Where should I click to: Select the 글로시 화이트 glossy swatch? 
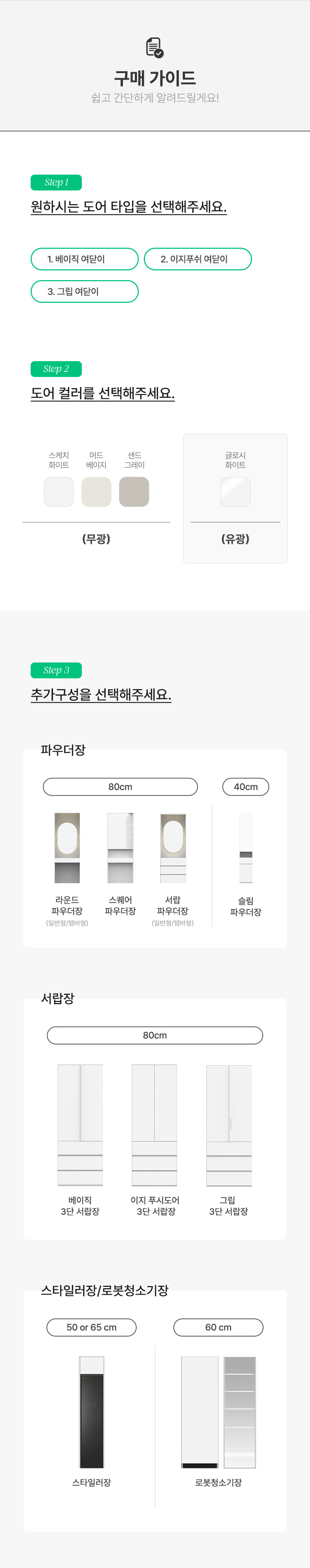tap(235, 492)
